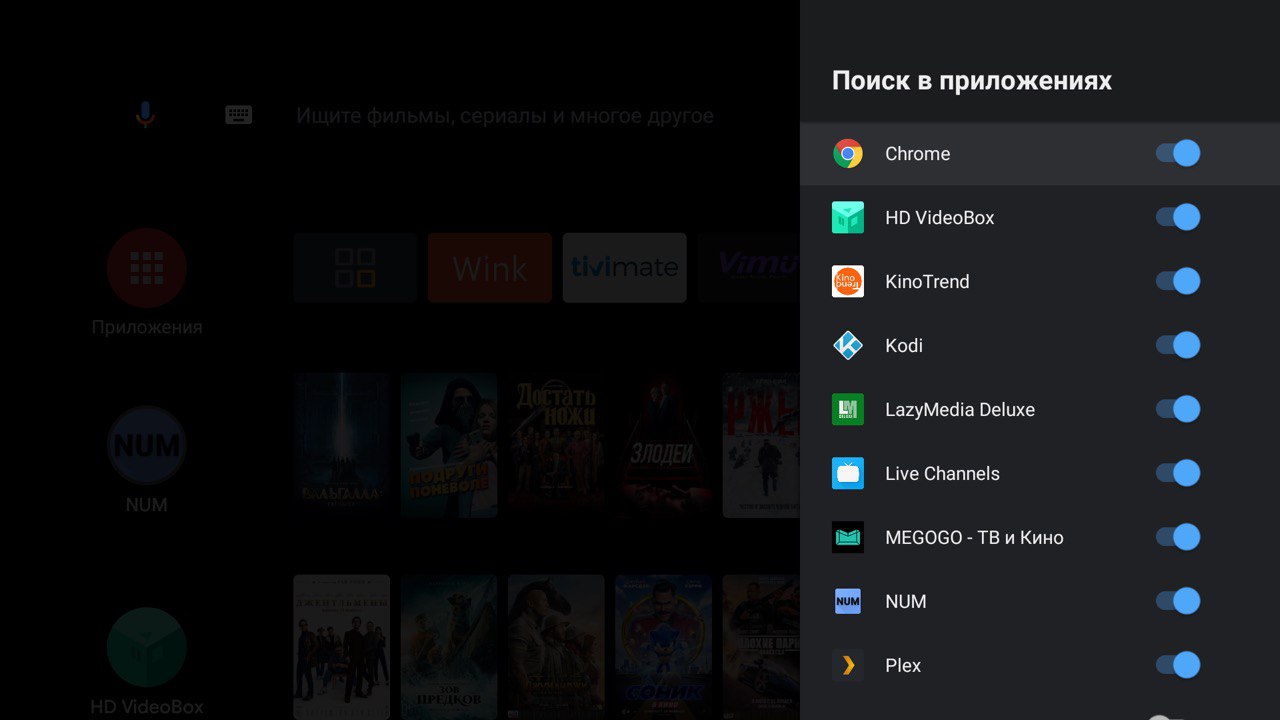Open the Sonic movie poster
This screenshot has width=1280, height=720.
(x=663, y=646)
